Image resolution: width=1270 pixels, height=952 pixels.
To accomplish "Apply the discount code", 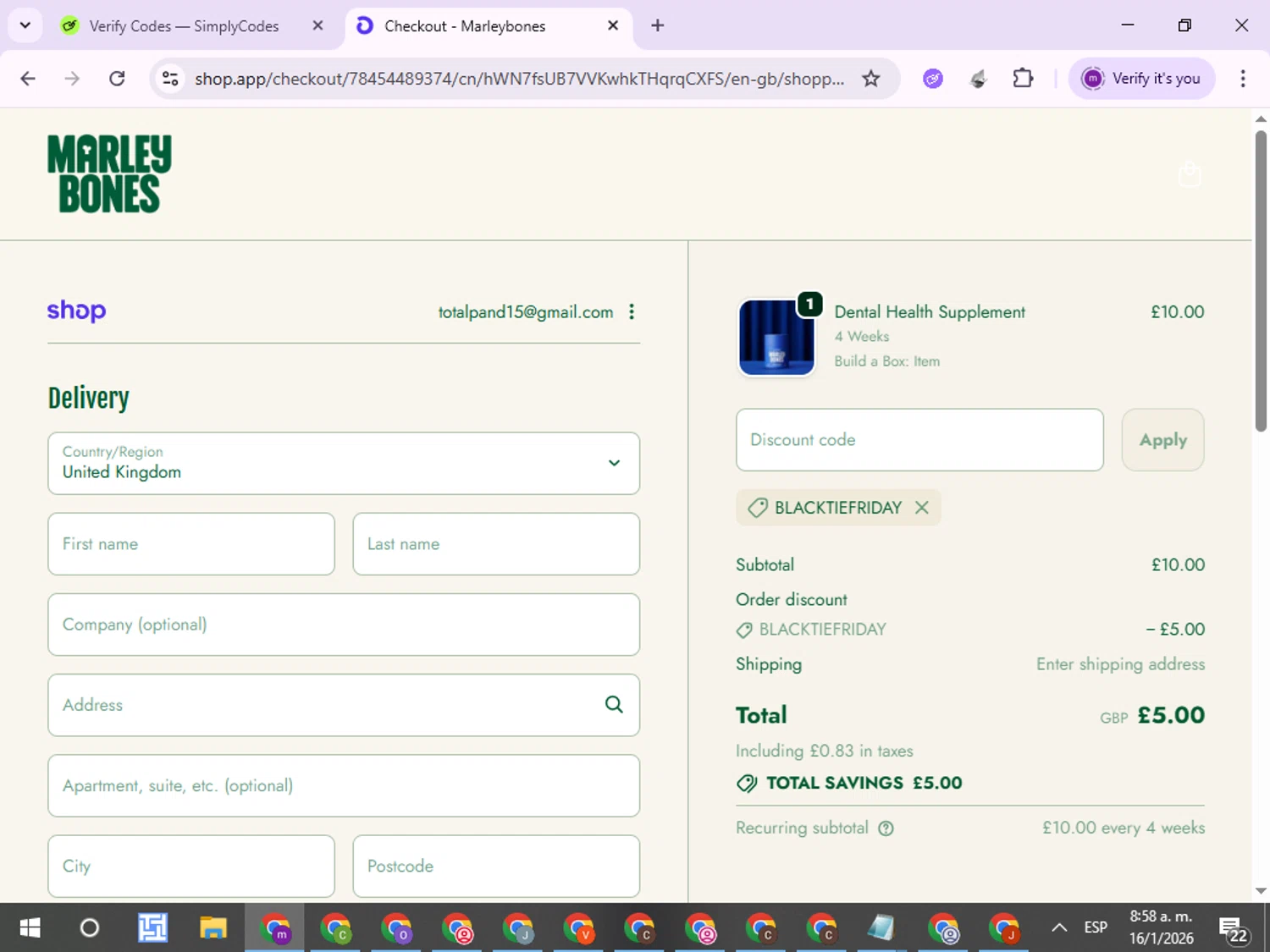I will (1162, 440).
